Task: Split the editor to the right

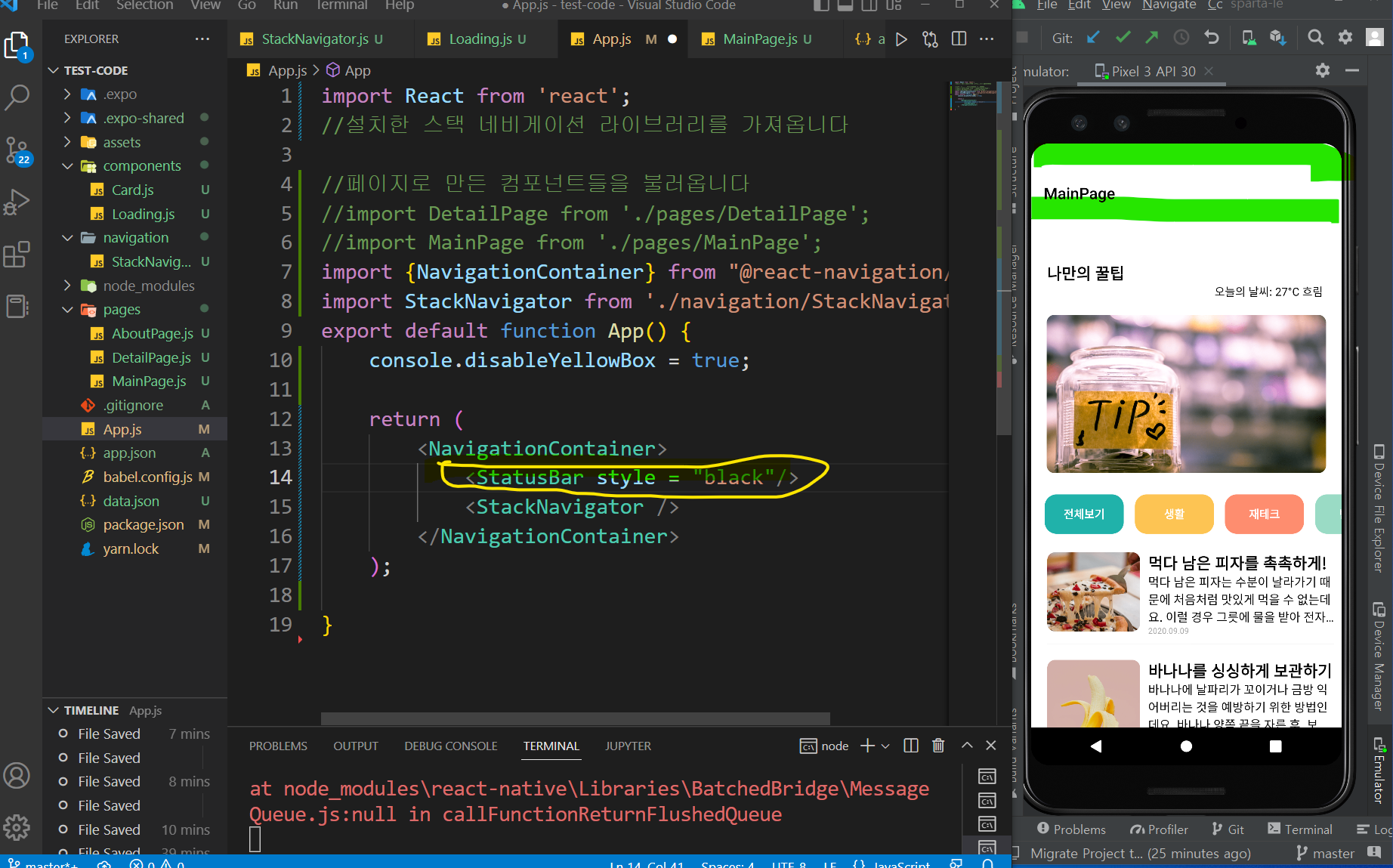Action: (959, 39)
